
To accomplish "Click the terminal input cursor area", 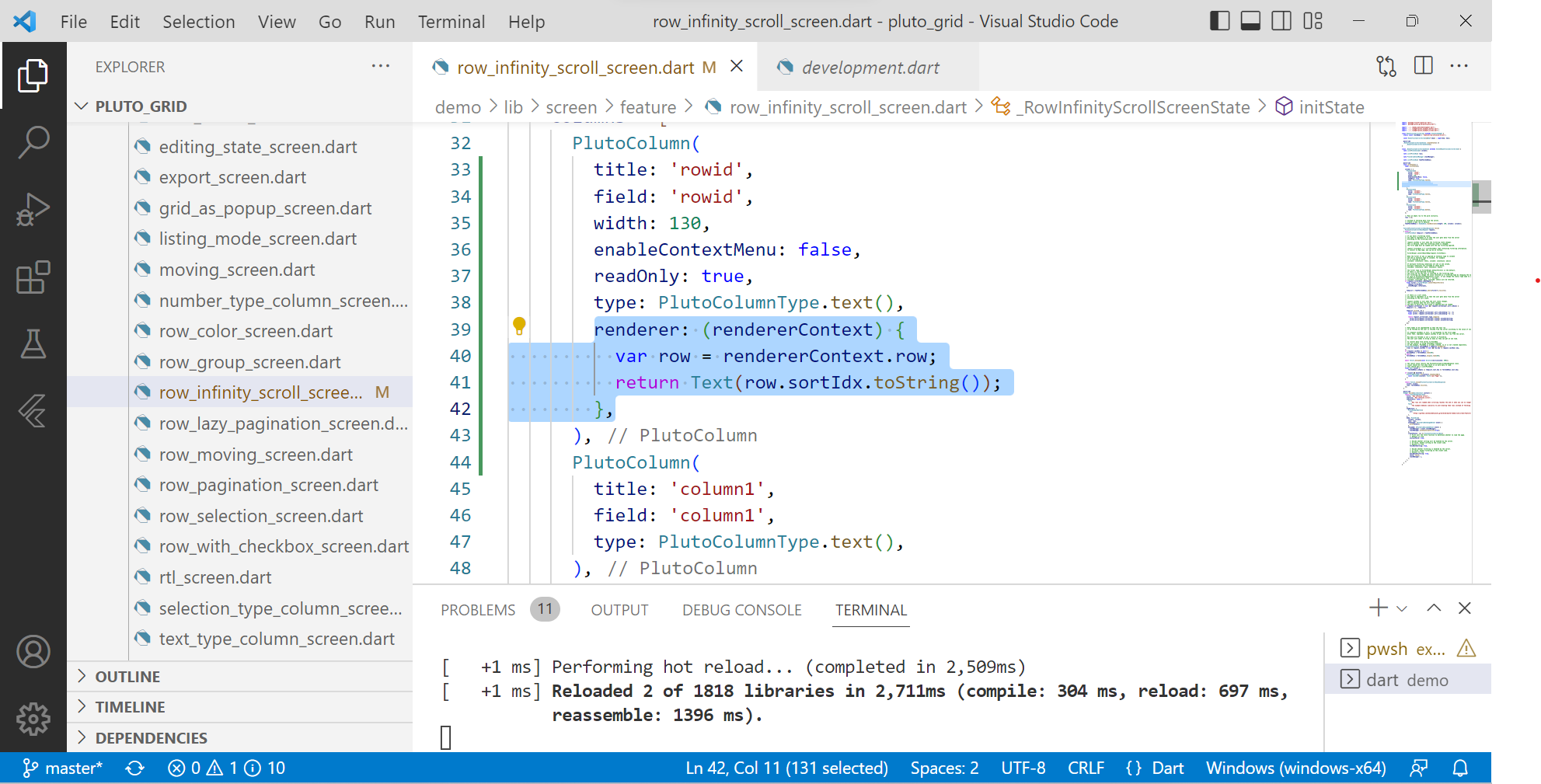I will click(445, 737).
